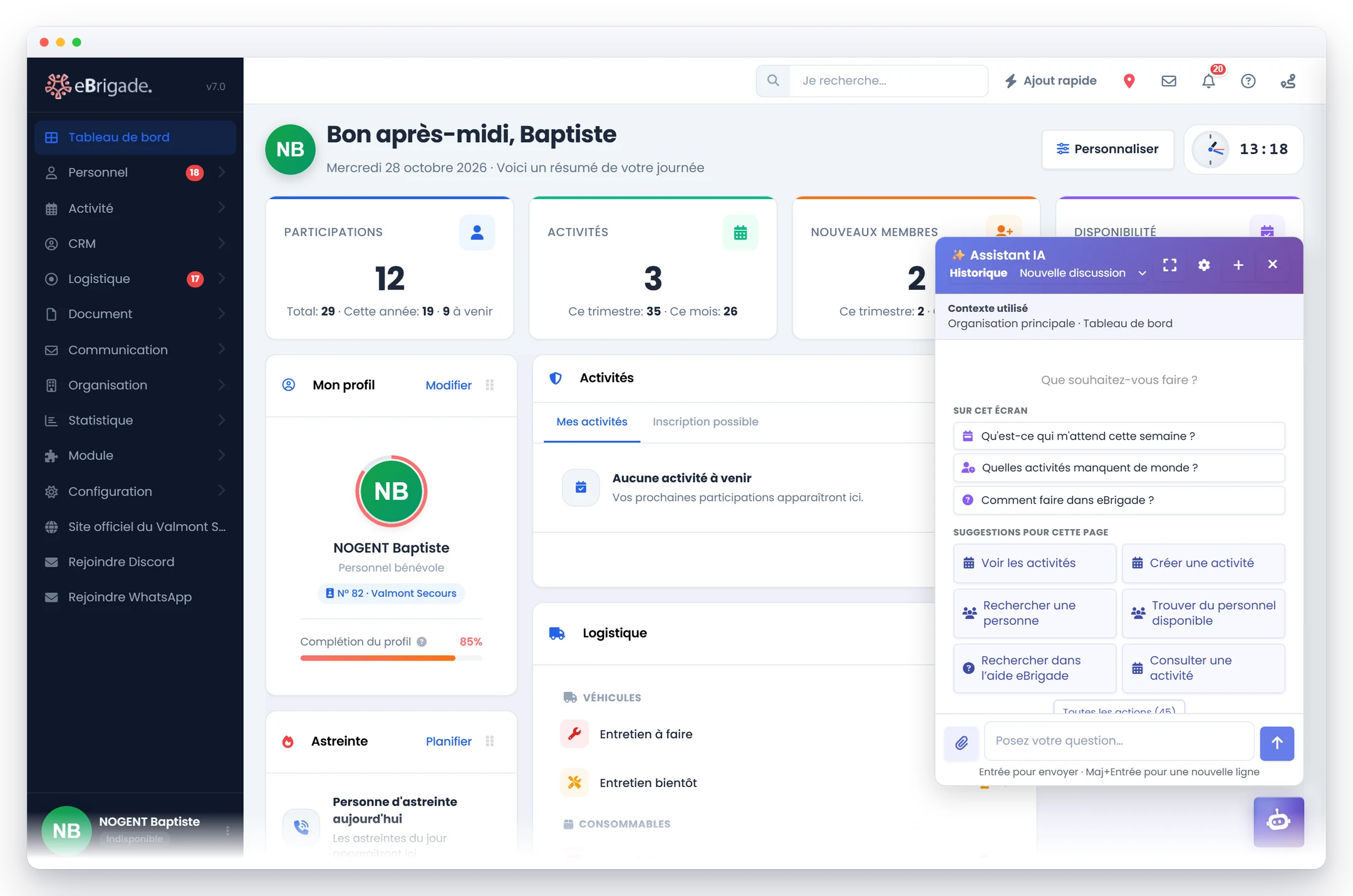The image size is (1353, 896).
Task: Open Rejoindre Discord in sidebar
Action: pos(135,562)
